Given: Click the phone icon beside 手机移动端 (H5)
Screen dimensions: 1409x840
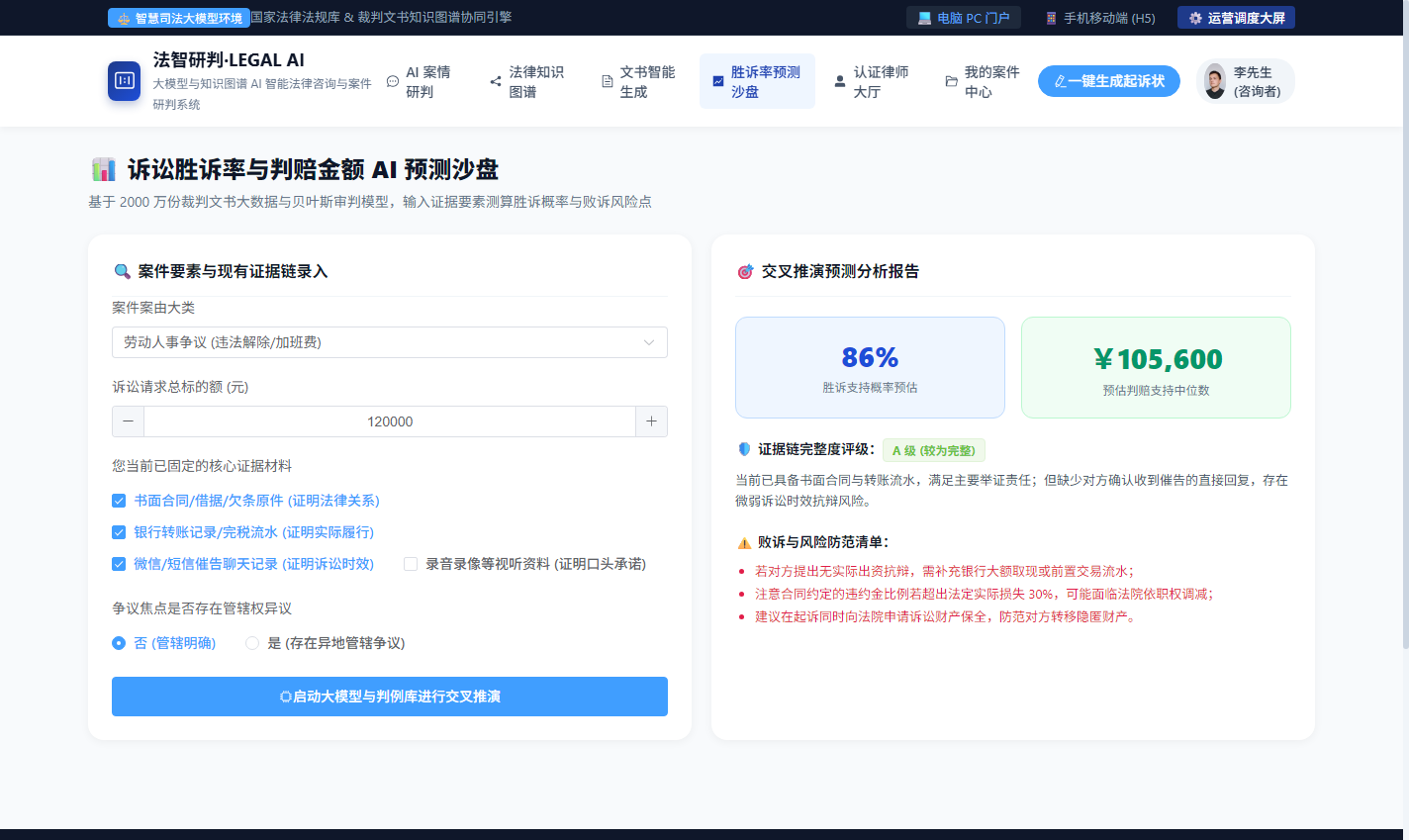Looking at the screenshot, I should tap(1052, 18).
